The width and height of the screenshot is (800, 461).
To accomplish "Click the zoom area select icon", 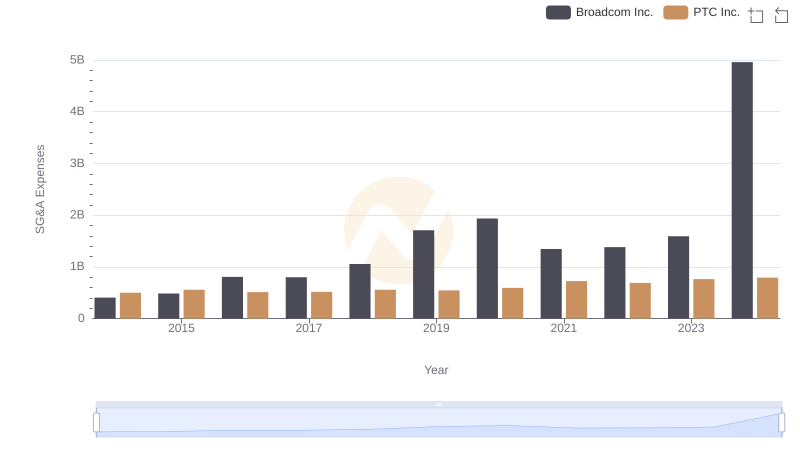I will (756, 15).
